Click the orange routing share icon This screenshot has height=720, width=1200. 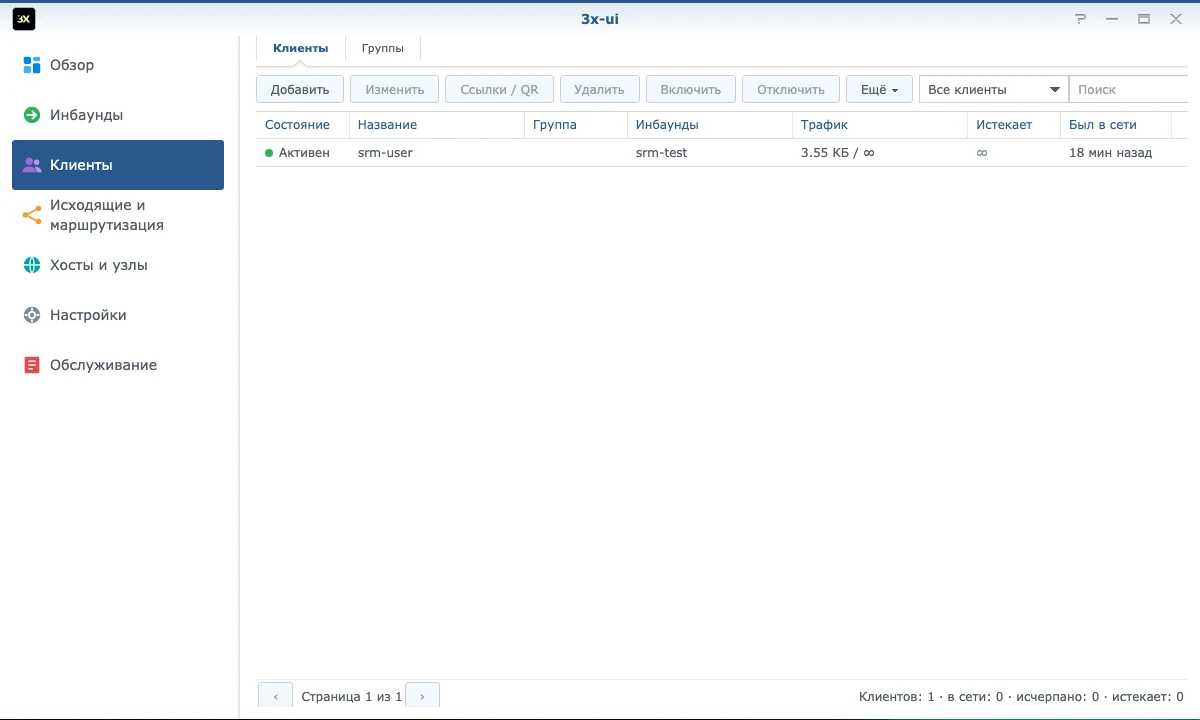coord(32,215)
